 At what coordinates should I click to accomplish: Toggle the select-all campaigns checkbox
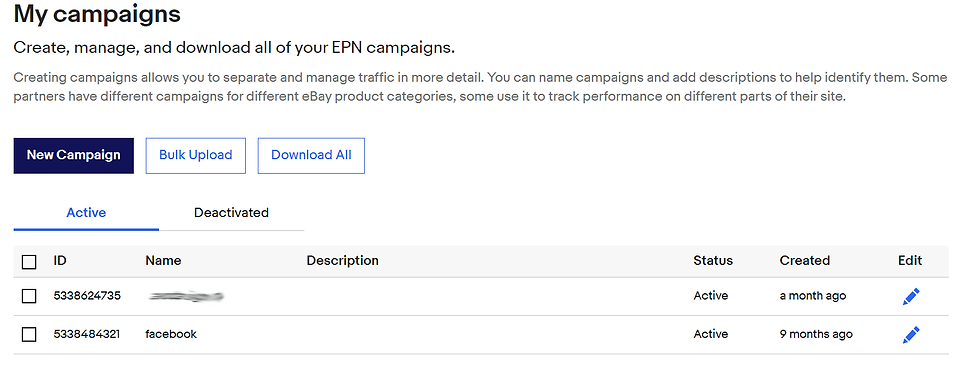(29, 262)
